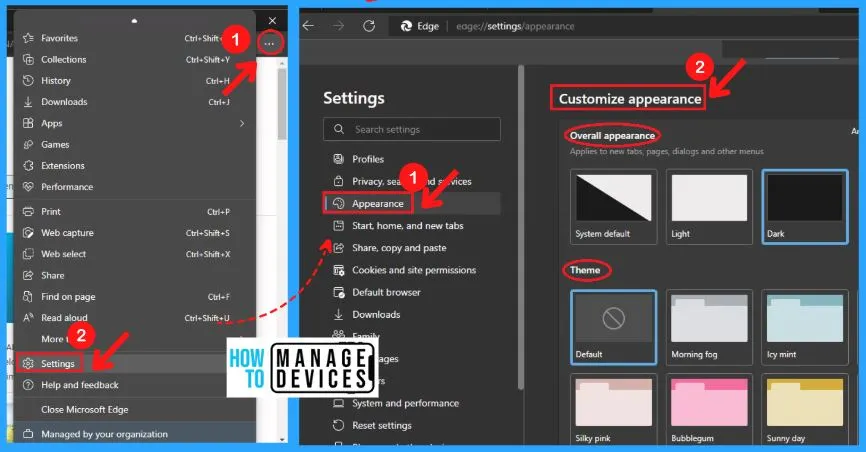
Task: Click the Customize appearance heading
Action: [x=630, y=99]
